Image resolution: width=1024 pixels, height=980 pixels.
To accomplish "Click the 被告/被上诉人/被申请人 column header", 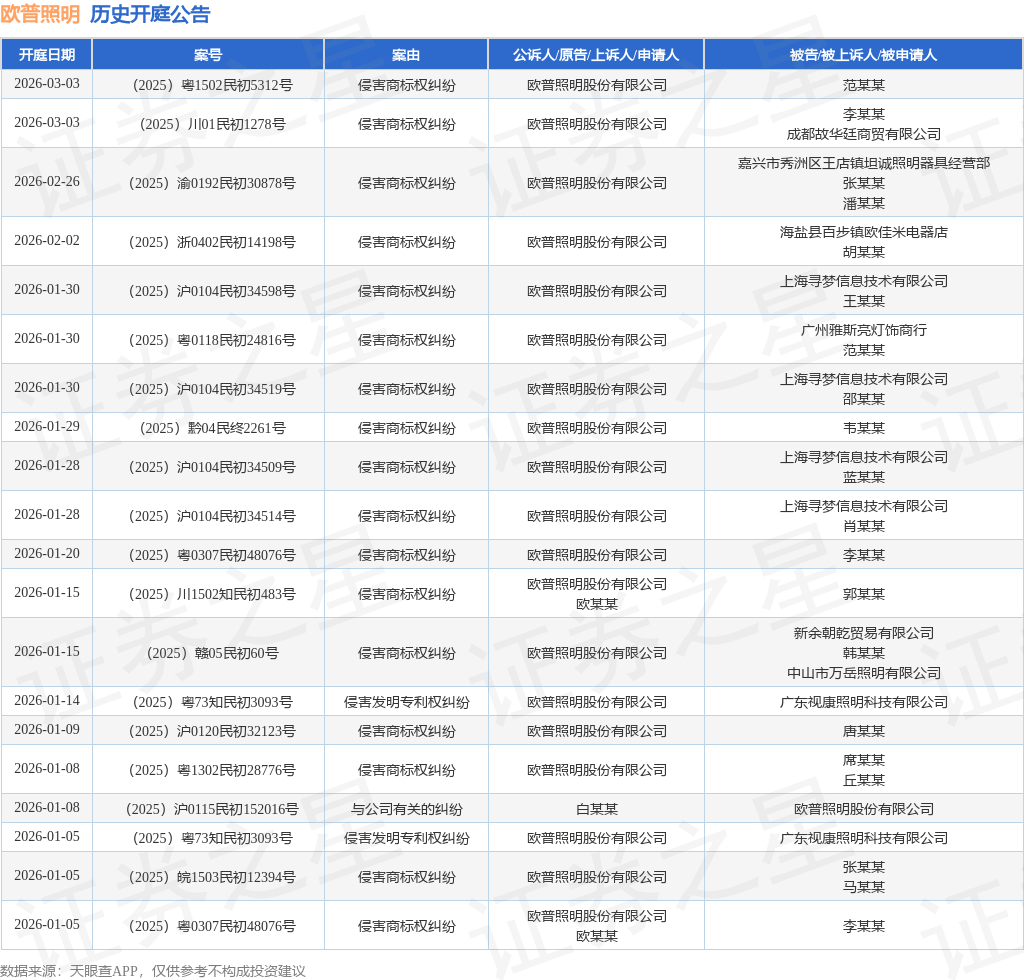I will (863, 55).
